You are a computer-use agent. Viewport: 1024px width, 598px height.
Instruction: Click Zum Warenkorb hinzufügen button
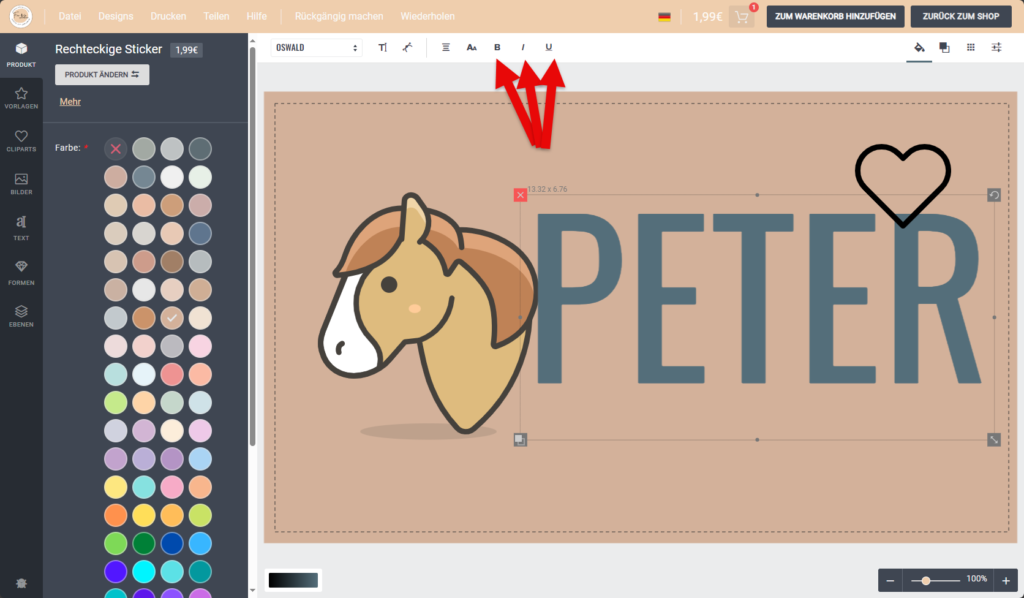835,17
